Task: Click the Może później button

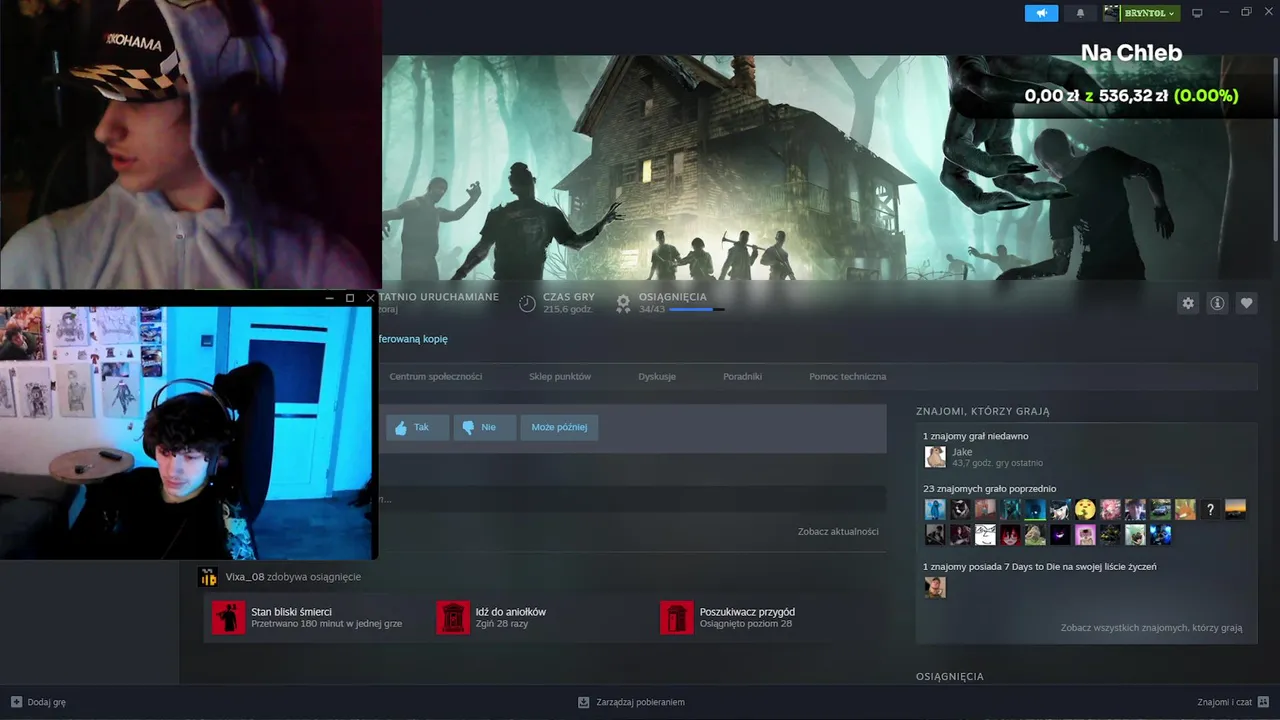Action: (x=559, y=427)
